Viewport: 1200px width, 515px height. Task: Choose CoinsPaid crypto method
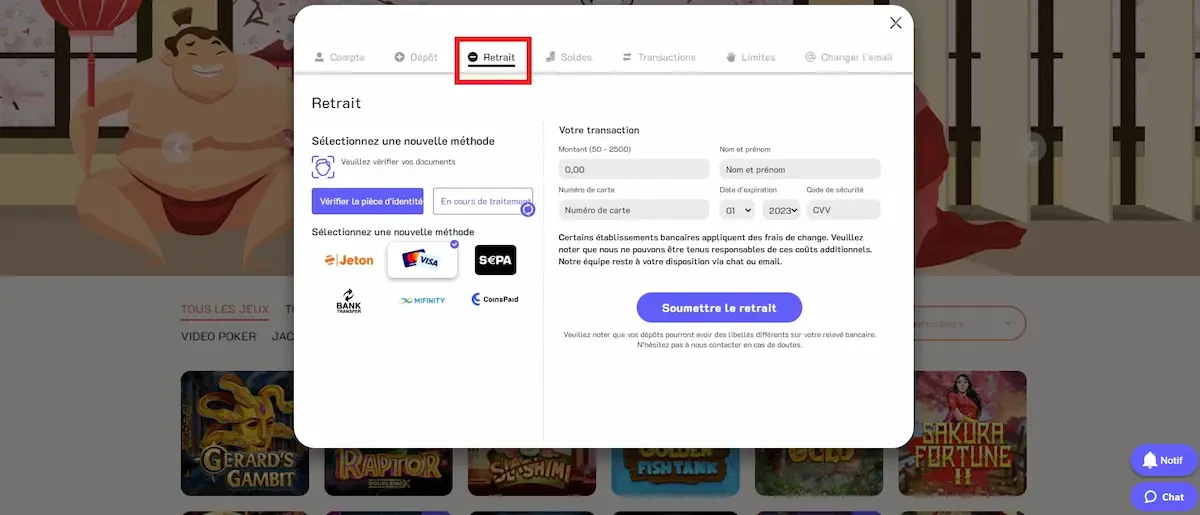[x=495, y=299]
